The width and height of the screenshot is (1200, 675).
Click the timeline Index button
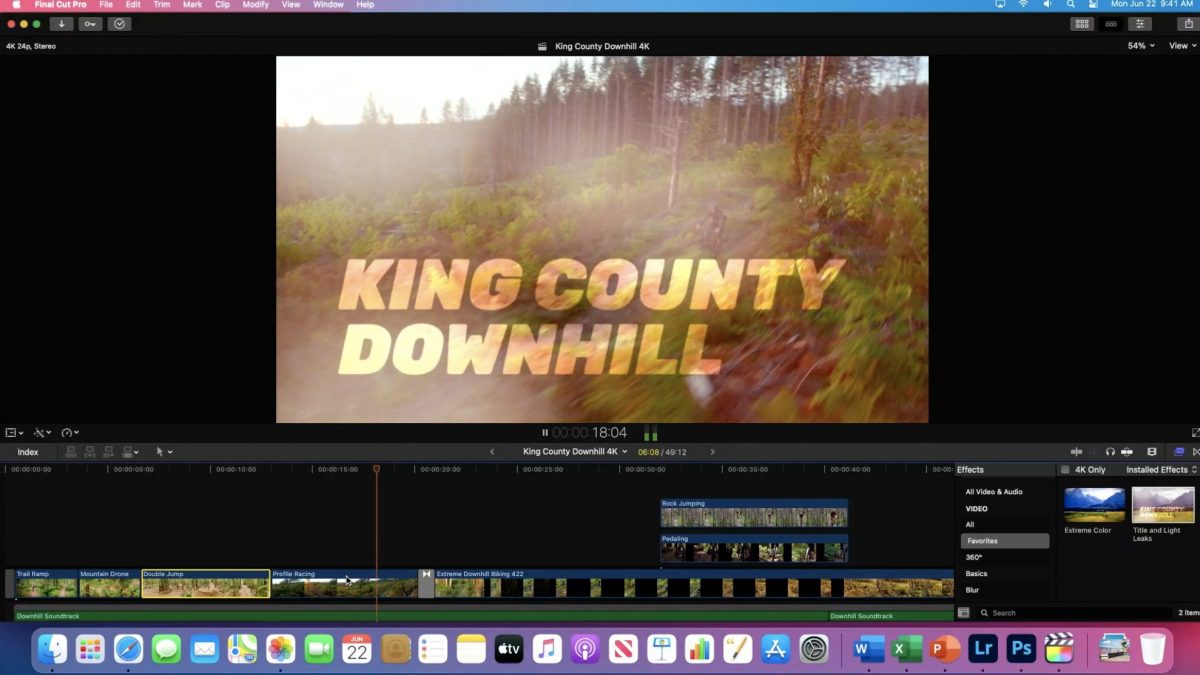28,452
